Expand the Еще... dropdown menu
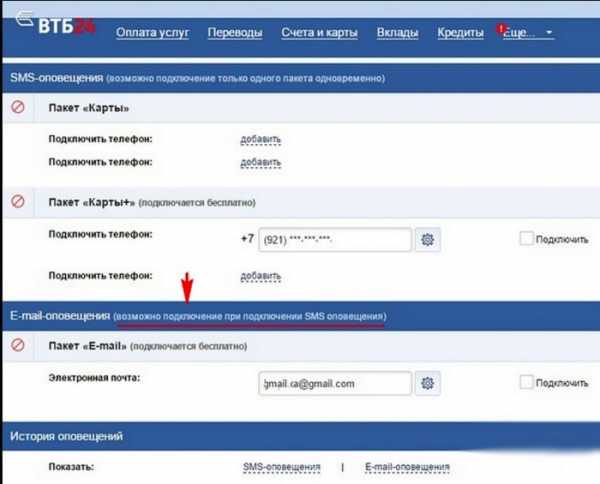This screenshot has height=484, width=600. pyautogui.click(x=526, y=33)
